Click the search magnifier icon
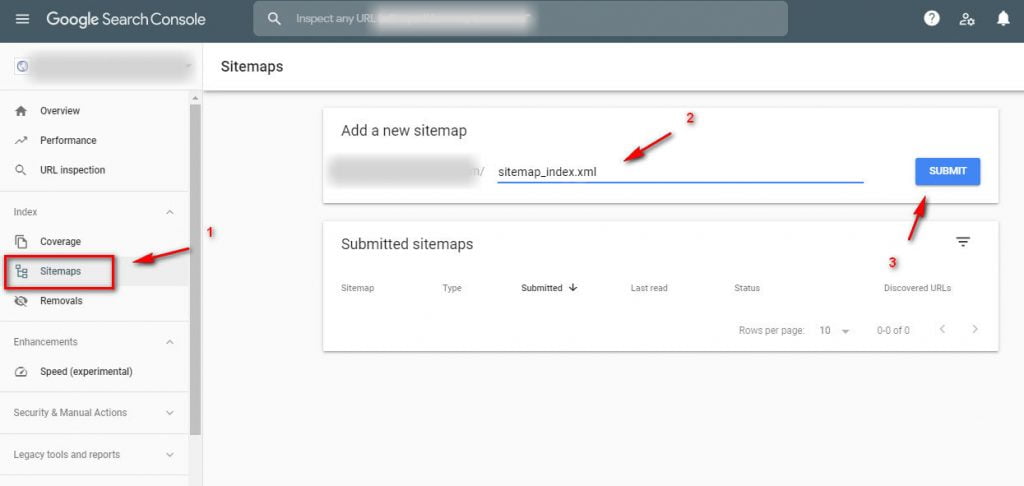Image resolution: width=1024 pixels, height=486 pixels. pyautogui.click(x=275, y=19)
